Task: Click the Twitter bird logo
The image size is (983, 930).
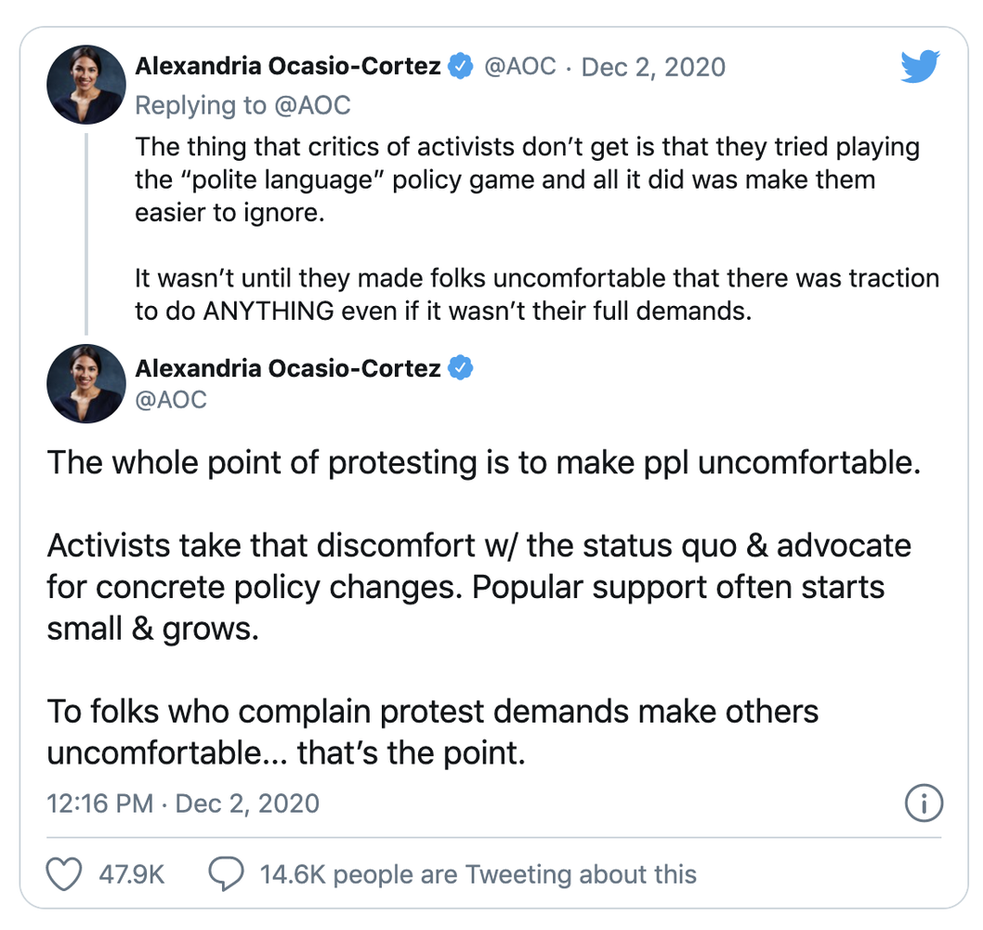Action: (920, 68)
